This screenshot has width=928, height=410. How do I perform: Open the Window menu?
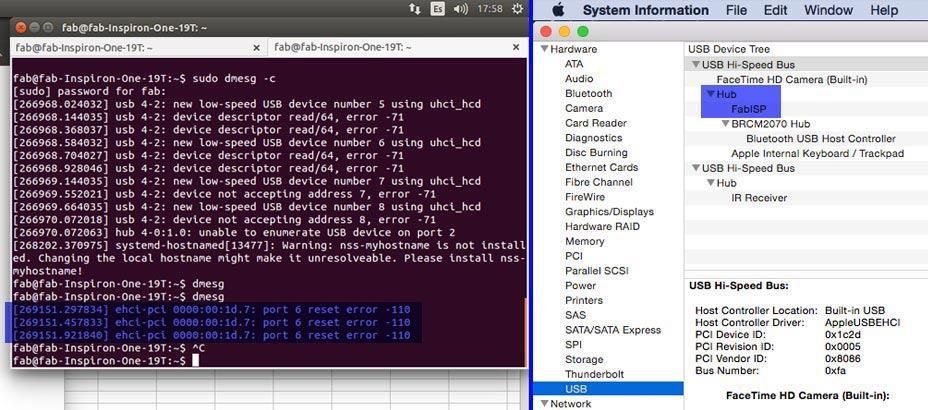(829, 10)
